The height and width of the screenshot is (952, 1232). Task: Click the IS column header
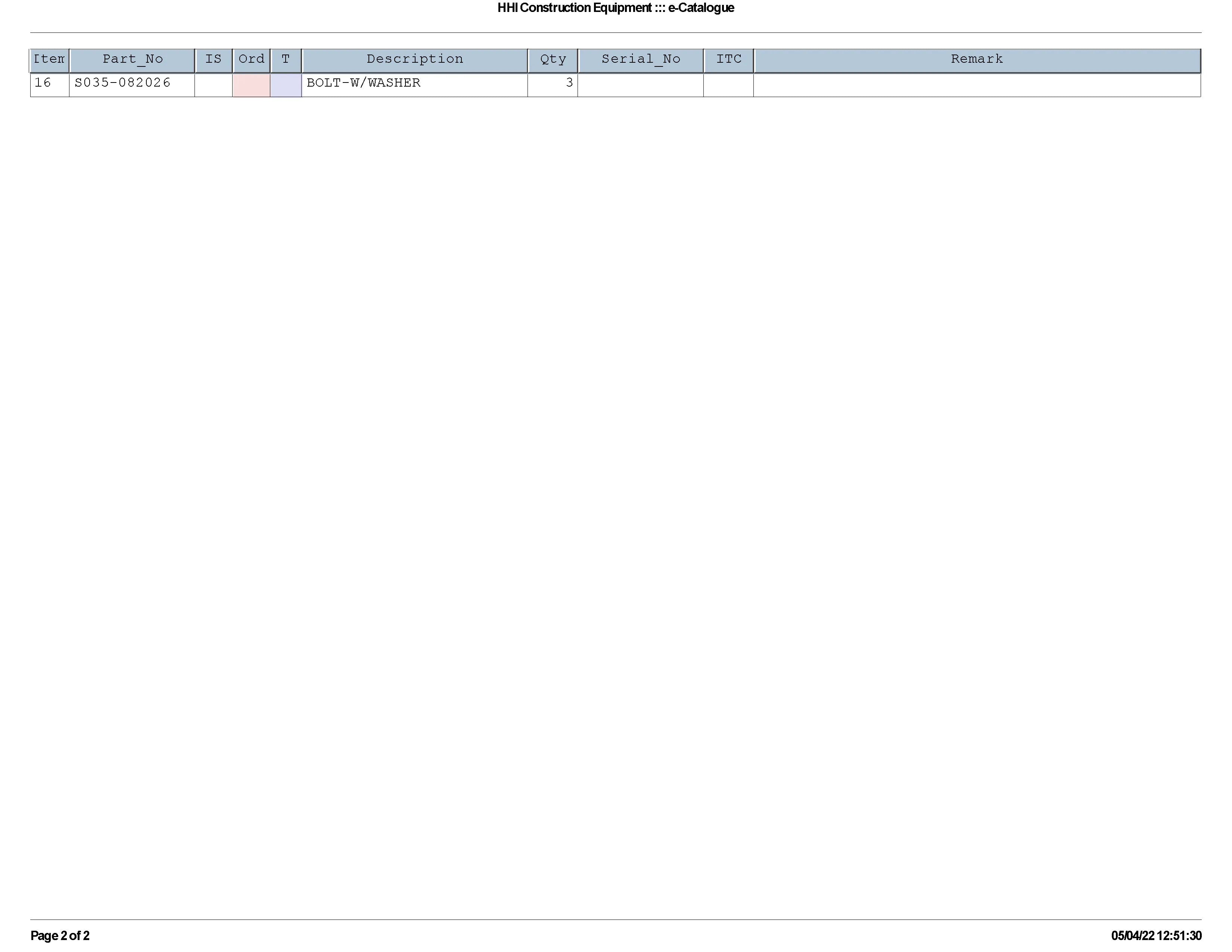(x=213, y=59)
